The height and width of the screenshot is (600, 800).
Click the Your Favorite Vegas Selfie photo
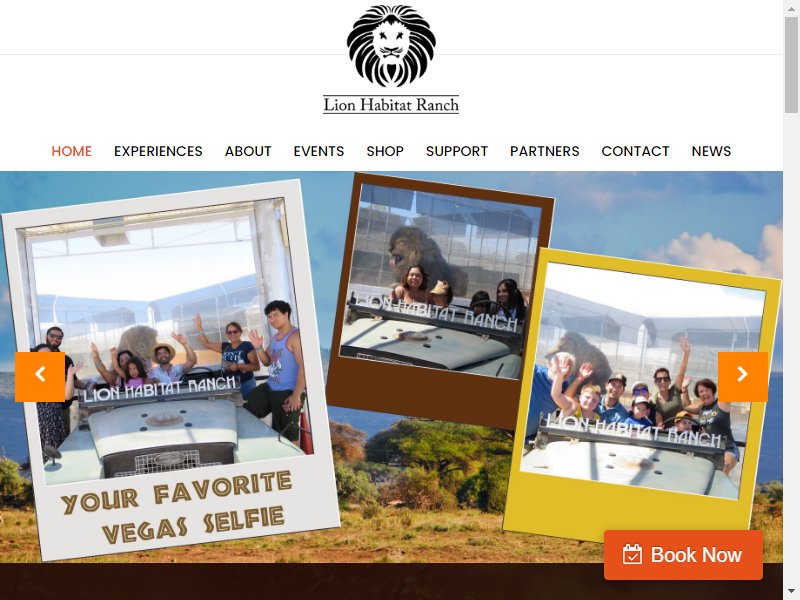170,370
